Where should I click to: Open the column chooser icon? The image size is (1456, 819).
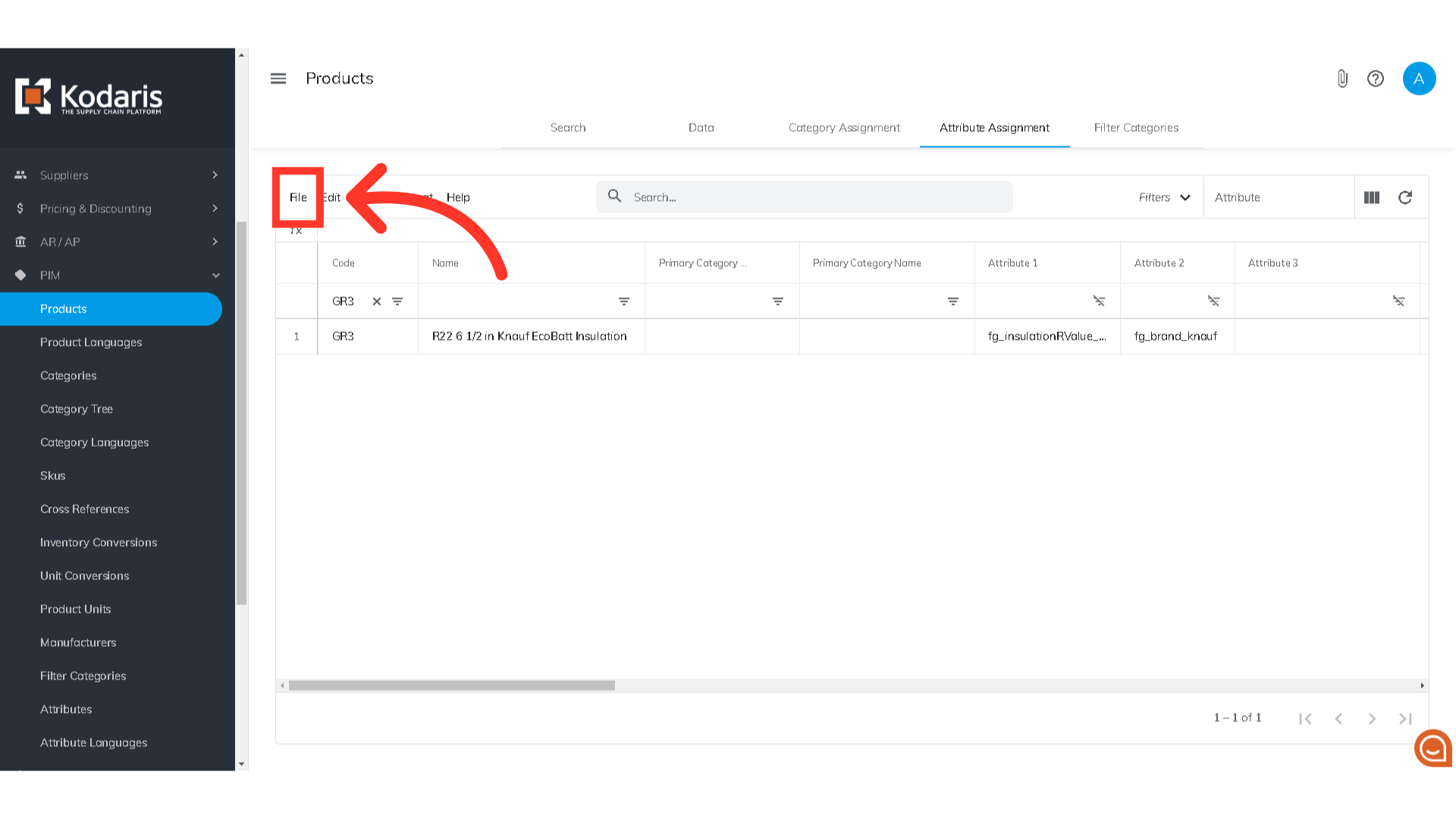coord(1372,198)
